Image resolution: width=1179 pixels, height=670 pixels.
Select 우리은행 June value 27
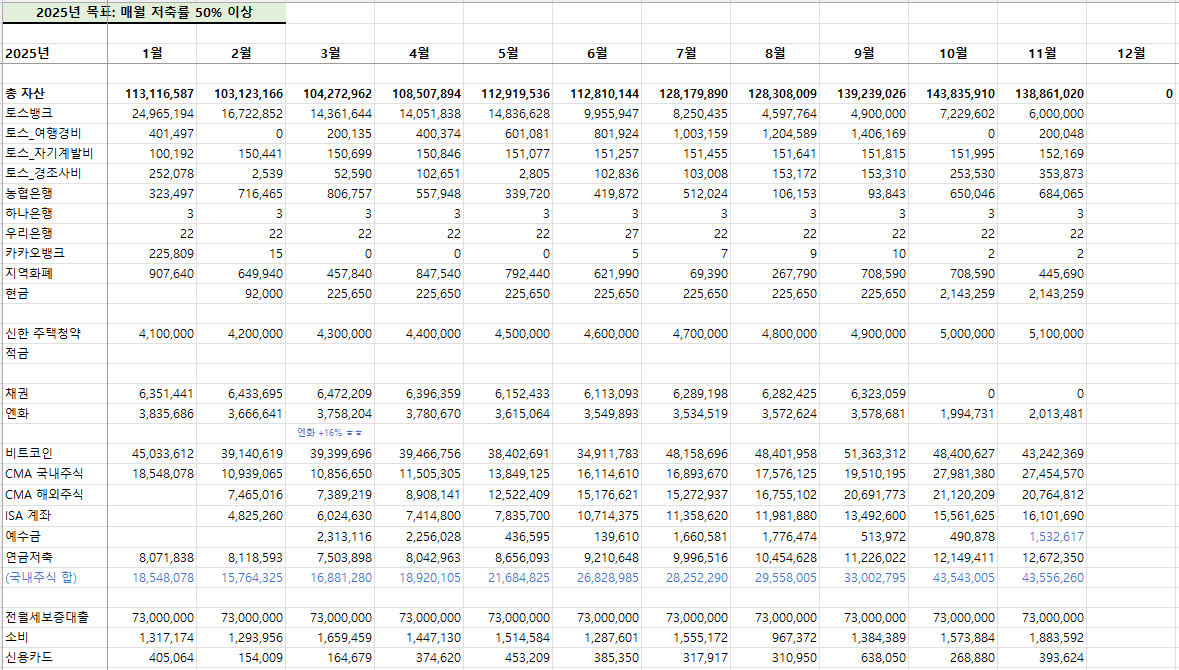coord(632,234)
